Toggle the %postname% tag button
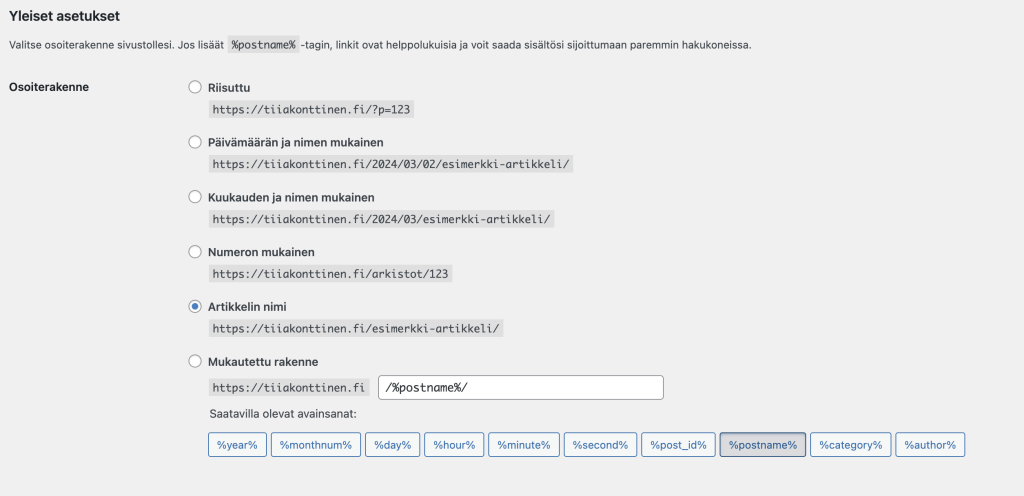 [x=763, y=445]
